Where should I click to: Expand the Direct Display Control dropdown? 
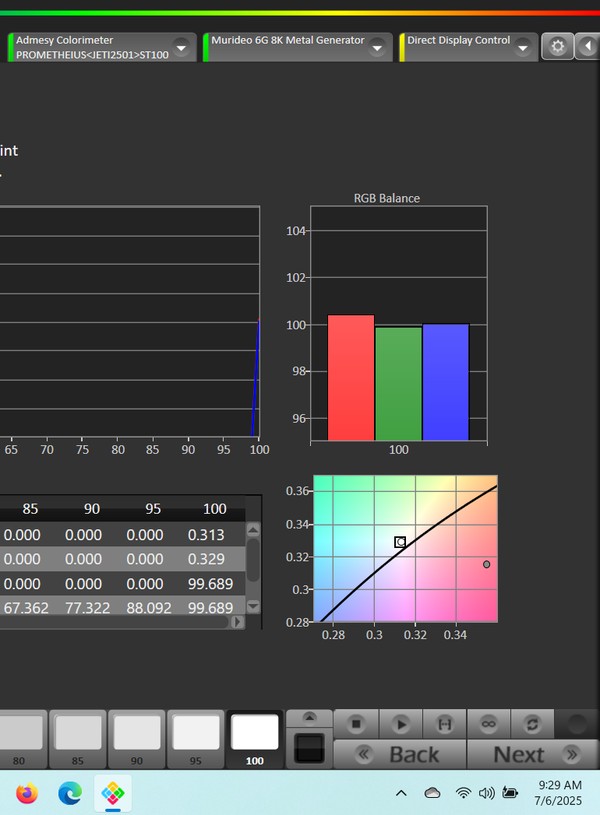click(523, 48)
